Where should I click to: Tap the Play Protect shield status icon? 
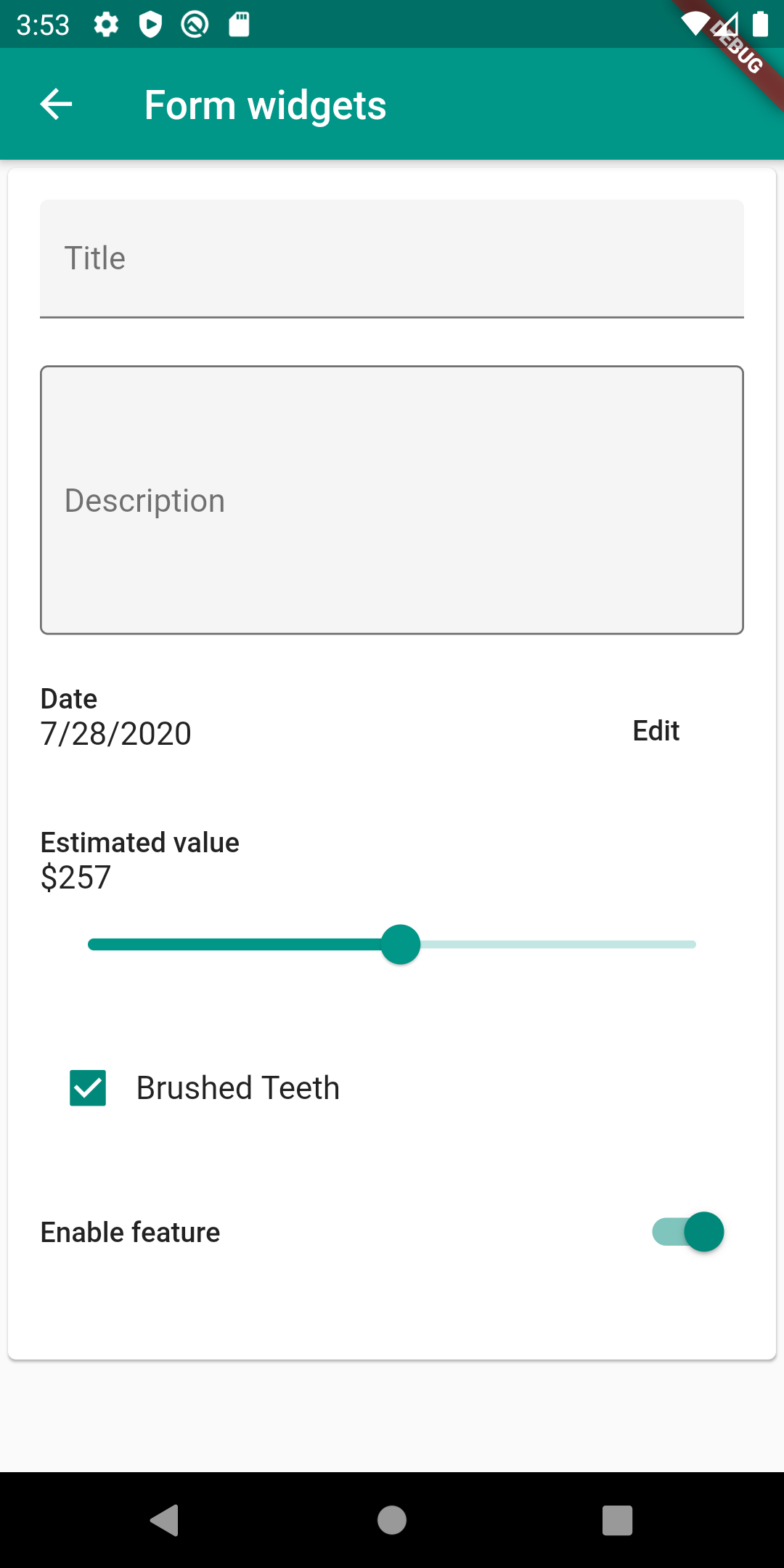click(150, 25)
